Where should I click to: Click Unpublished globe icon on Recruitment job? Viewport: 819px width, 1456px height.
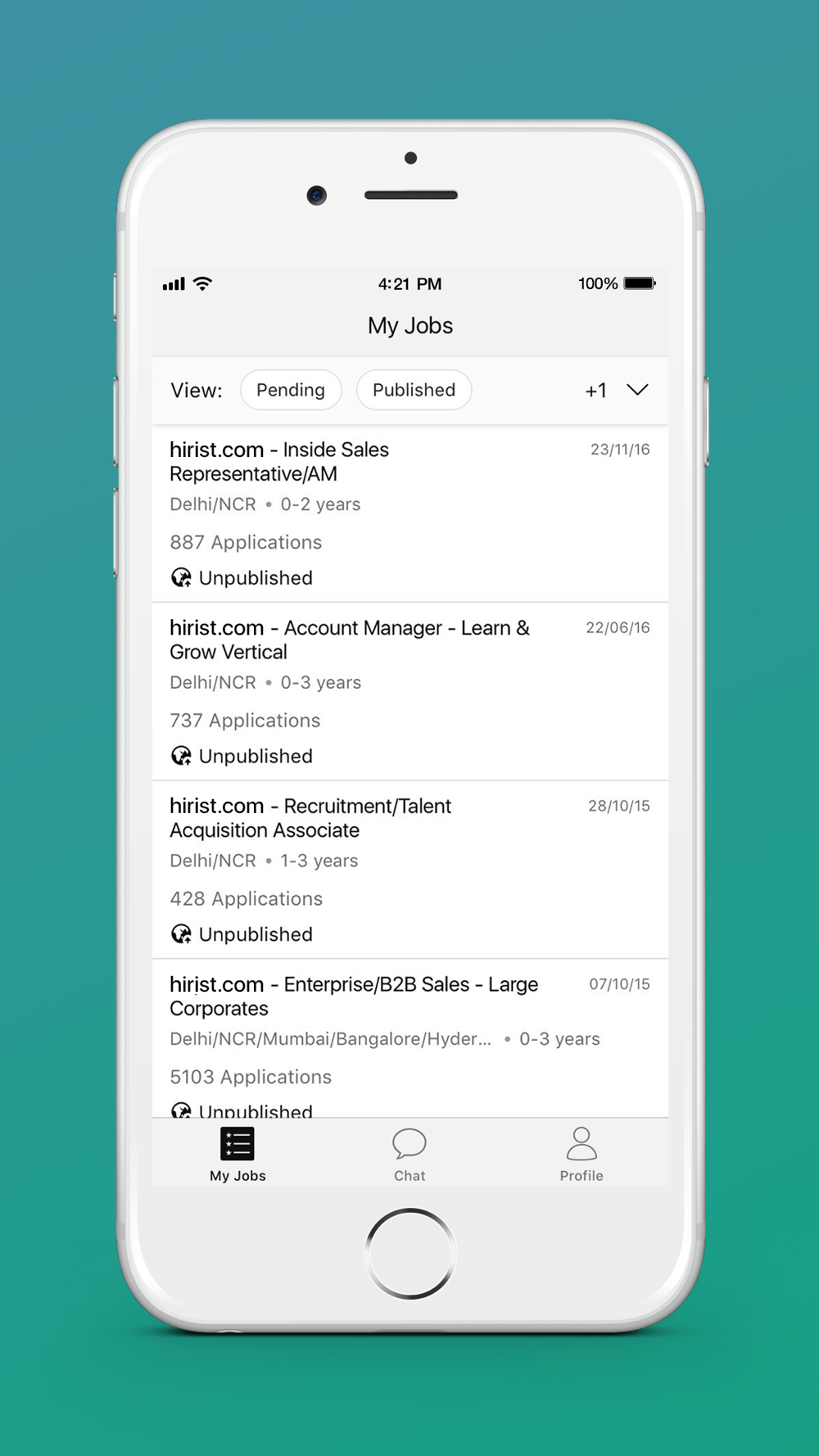[x=181, y=934]
